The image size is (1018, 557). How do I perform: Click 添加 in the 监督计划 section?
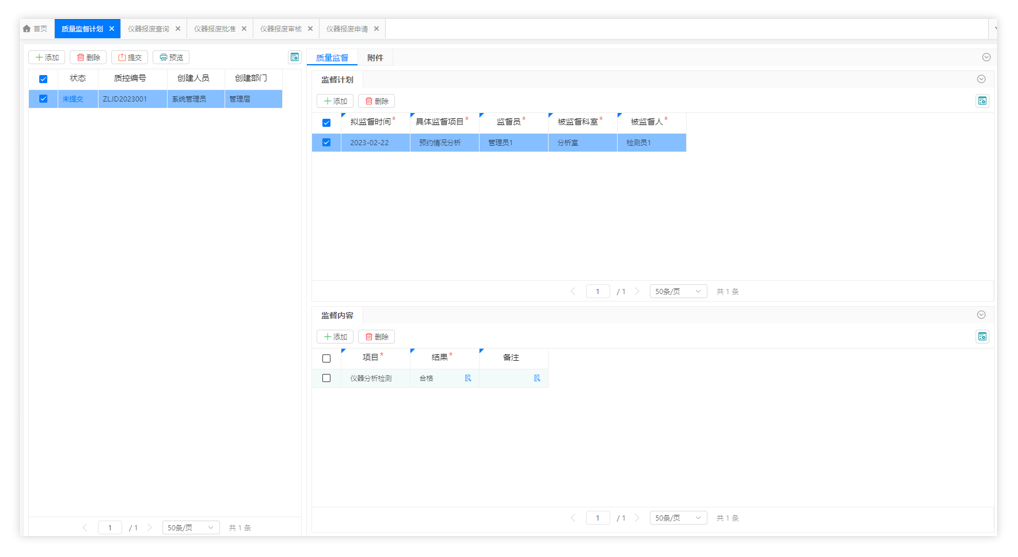tap(335, 101)
